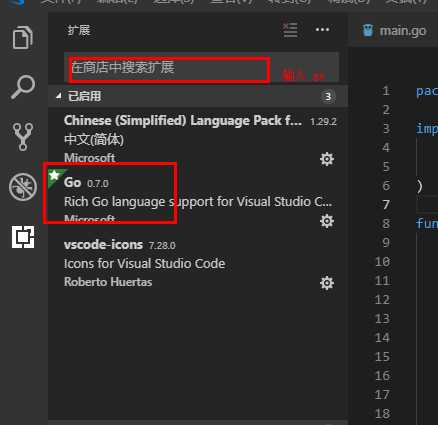
Task: Collapse the 已启用 enabled section
Action: (x=59, y=96)
